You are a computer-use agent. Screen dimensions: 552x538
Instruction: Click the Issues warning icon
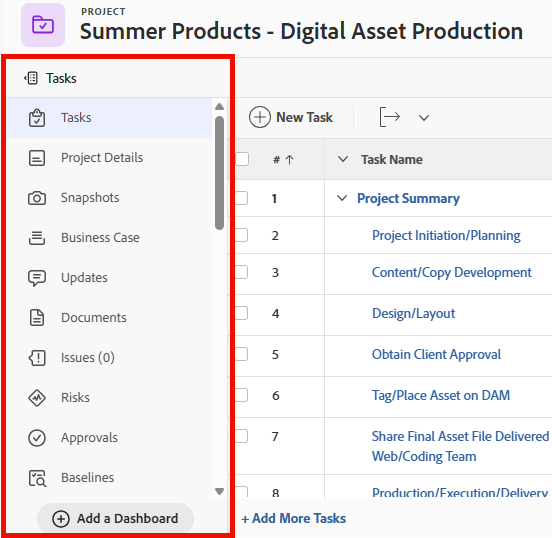37,358
